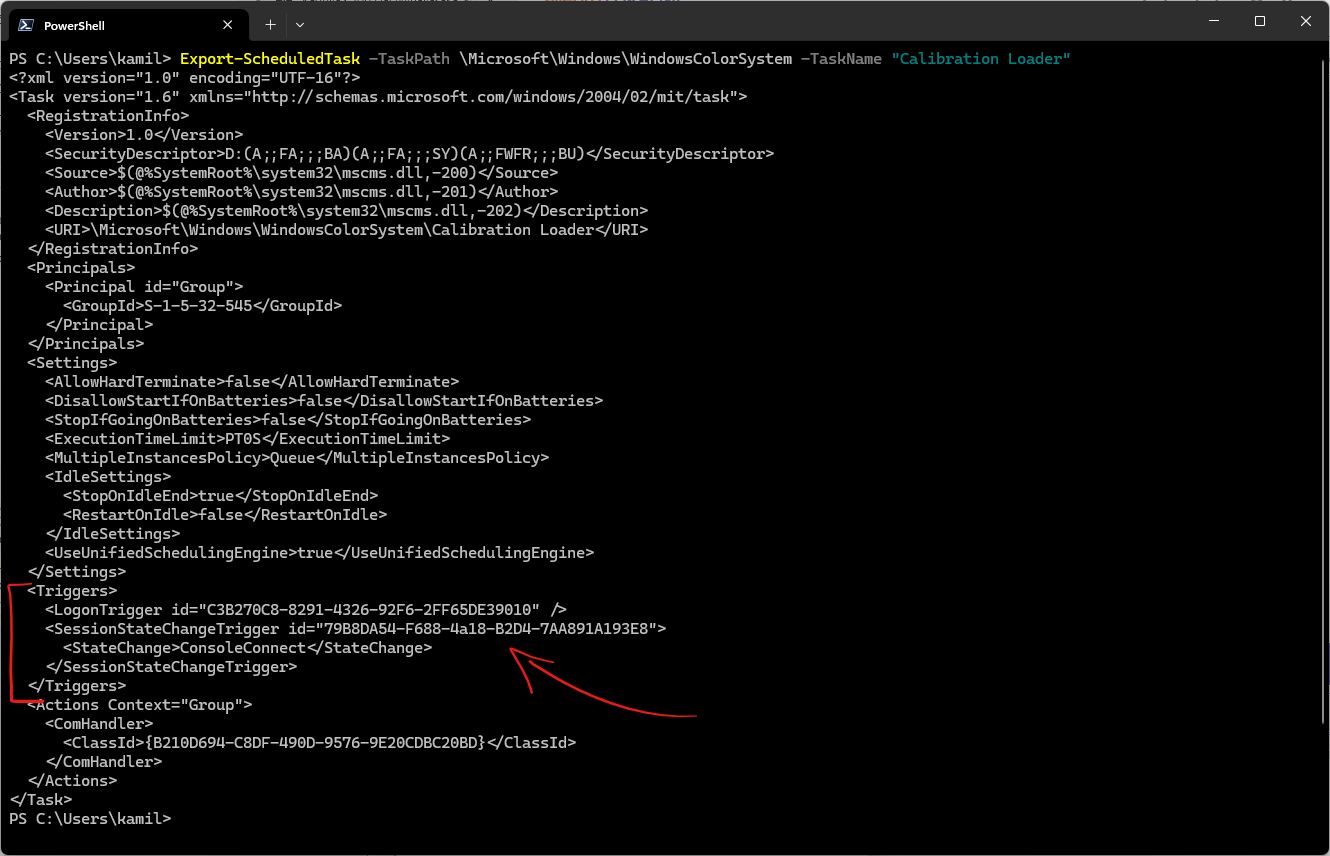The width and height of the screenshot is (1330, 856).
Task: Close the PowerShell tab
Action: click(229, 25)
